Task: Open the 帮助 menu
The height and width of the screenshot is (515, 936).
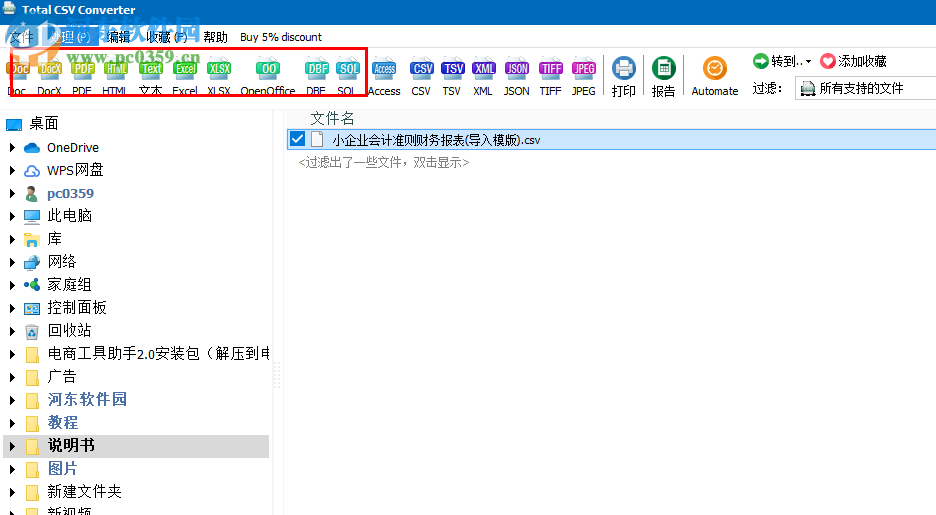Action: 215,37
